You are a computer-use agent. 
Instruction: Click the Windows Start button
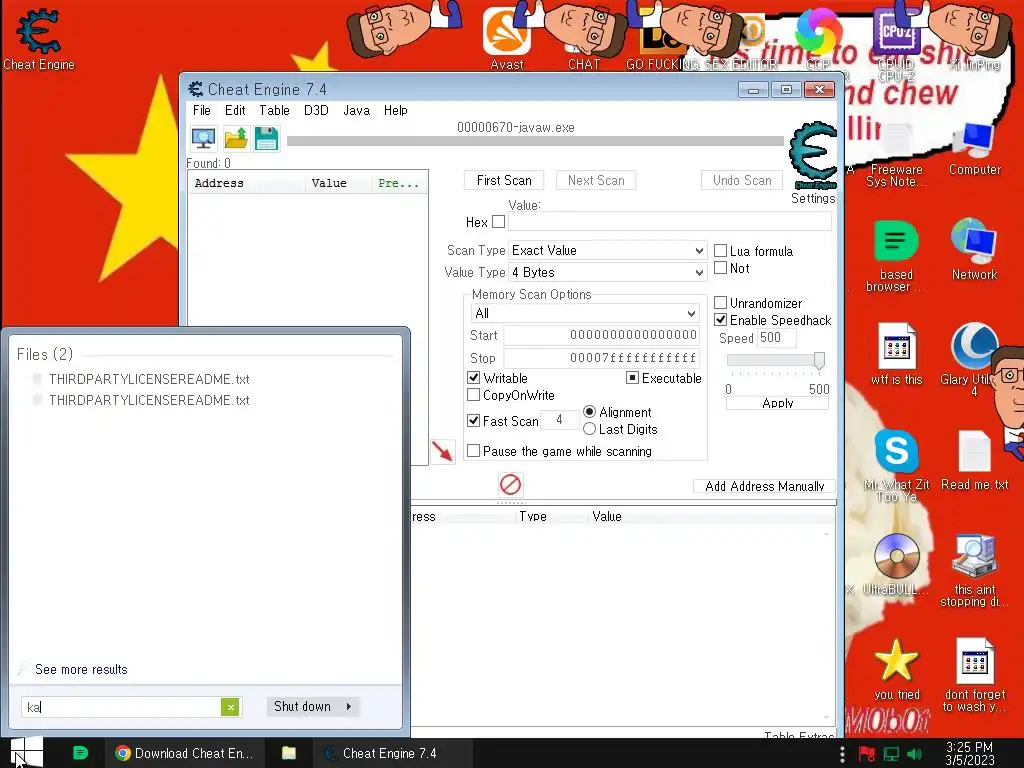pos(26,752)
